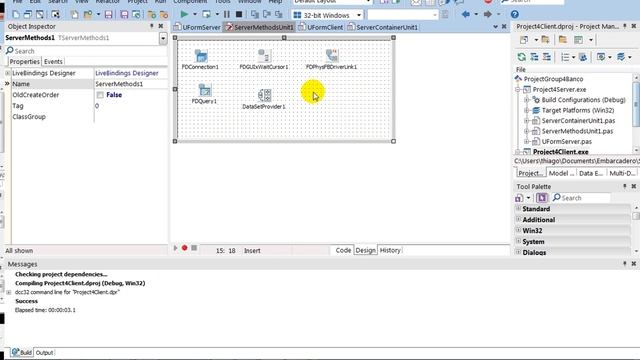The width and height of the screenshot is (640, 360).
Task: Click the Add project folder icon in Project Manager
Action: 545,40
